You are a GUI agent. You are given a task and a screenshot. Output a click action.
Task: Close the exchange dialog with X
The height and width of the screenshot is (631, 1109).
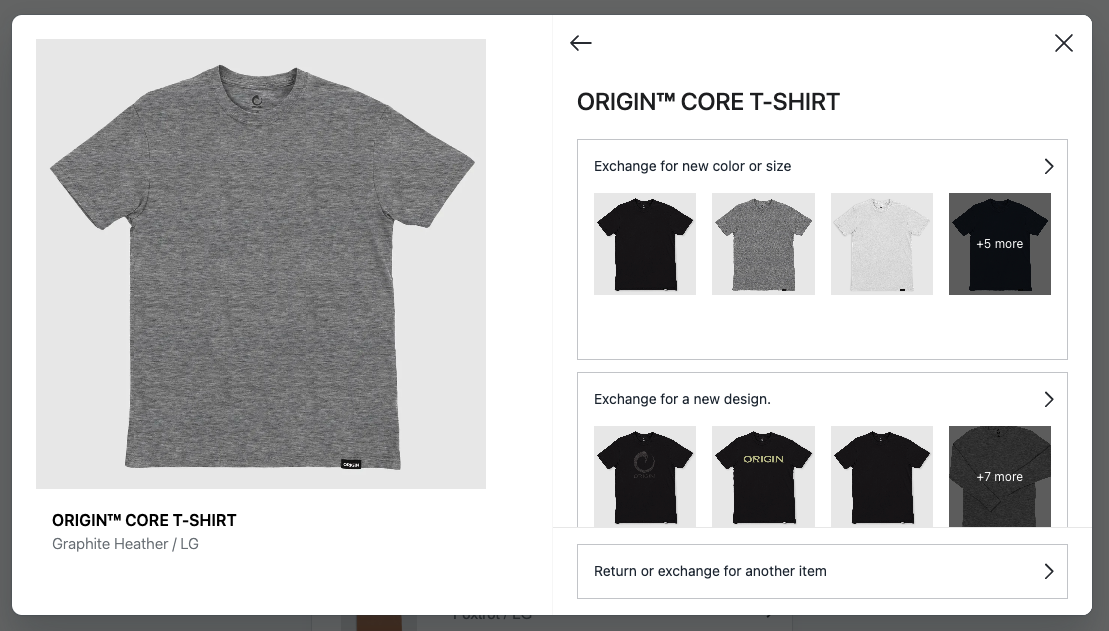click(x=1064, y=43)
